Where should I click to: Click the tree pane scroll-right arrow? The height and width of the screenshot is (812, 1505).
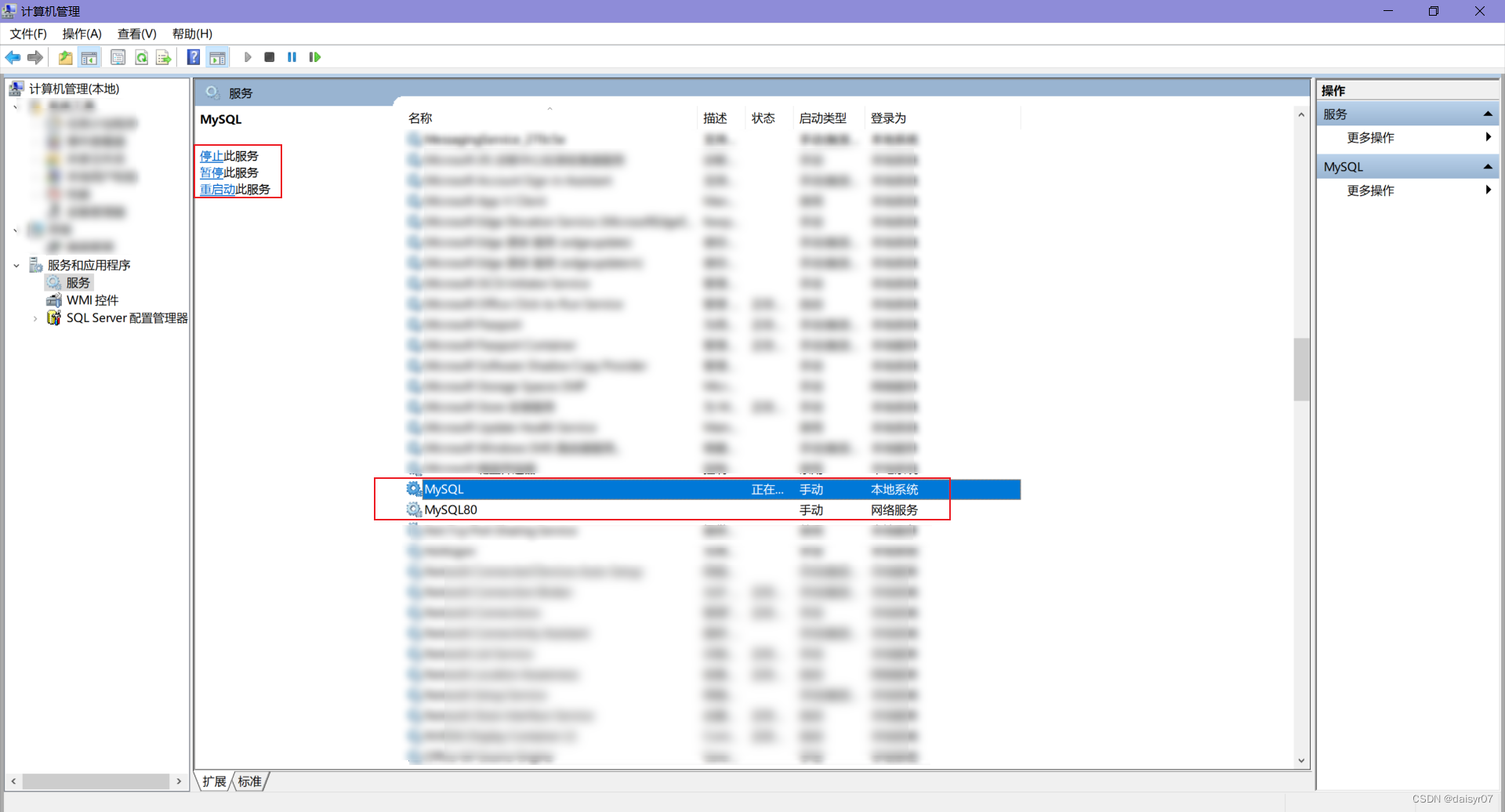coord(179,781)
